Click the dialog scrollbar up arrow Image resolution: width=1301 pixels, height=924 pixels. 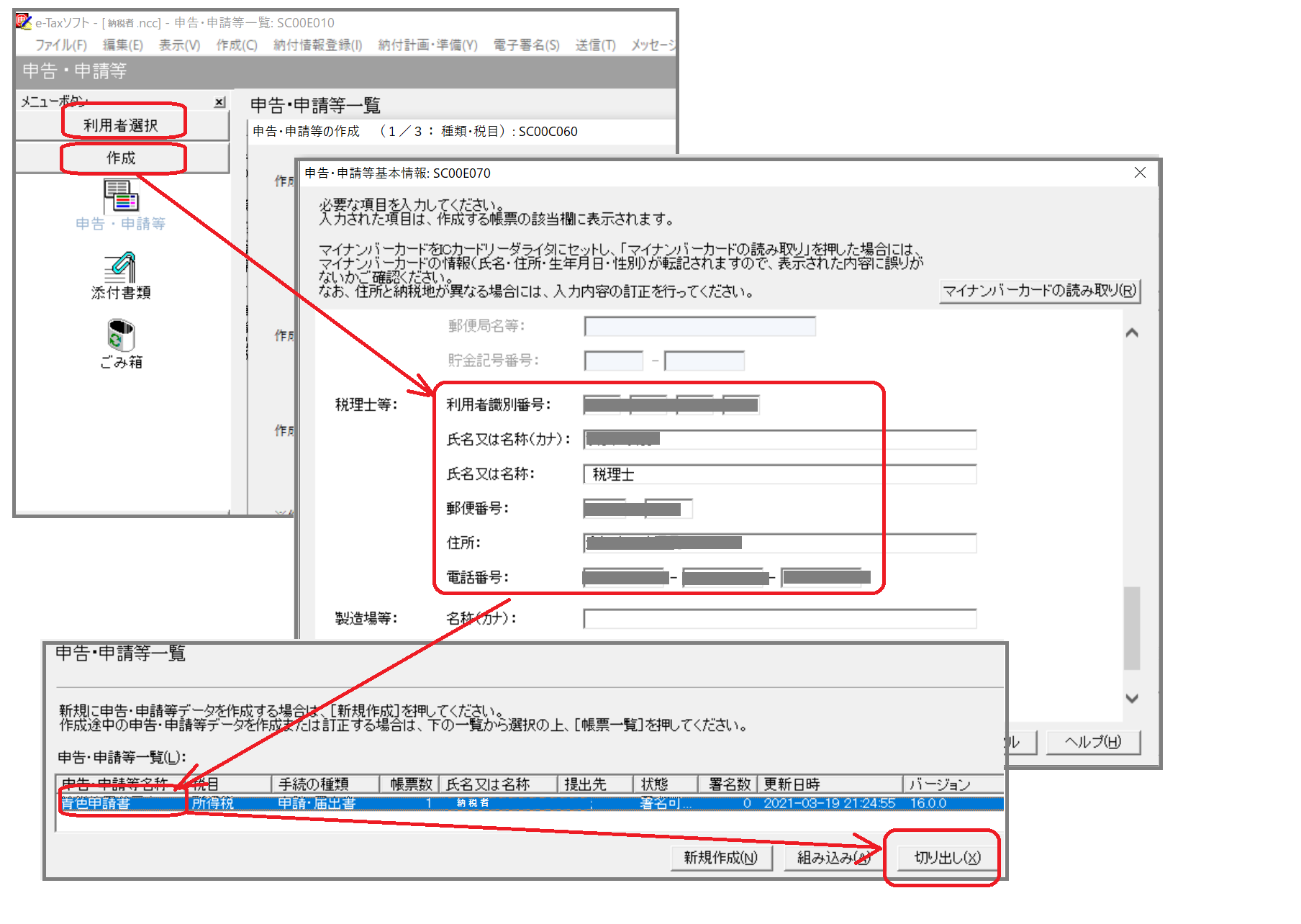(1132, 332)
